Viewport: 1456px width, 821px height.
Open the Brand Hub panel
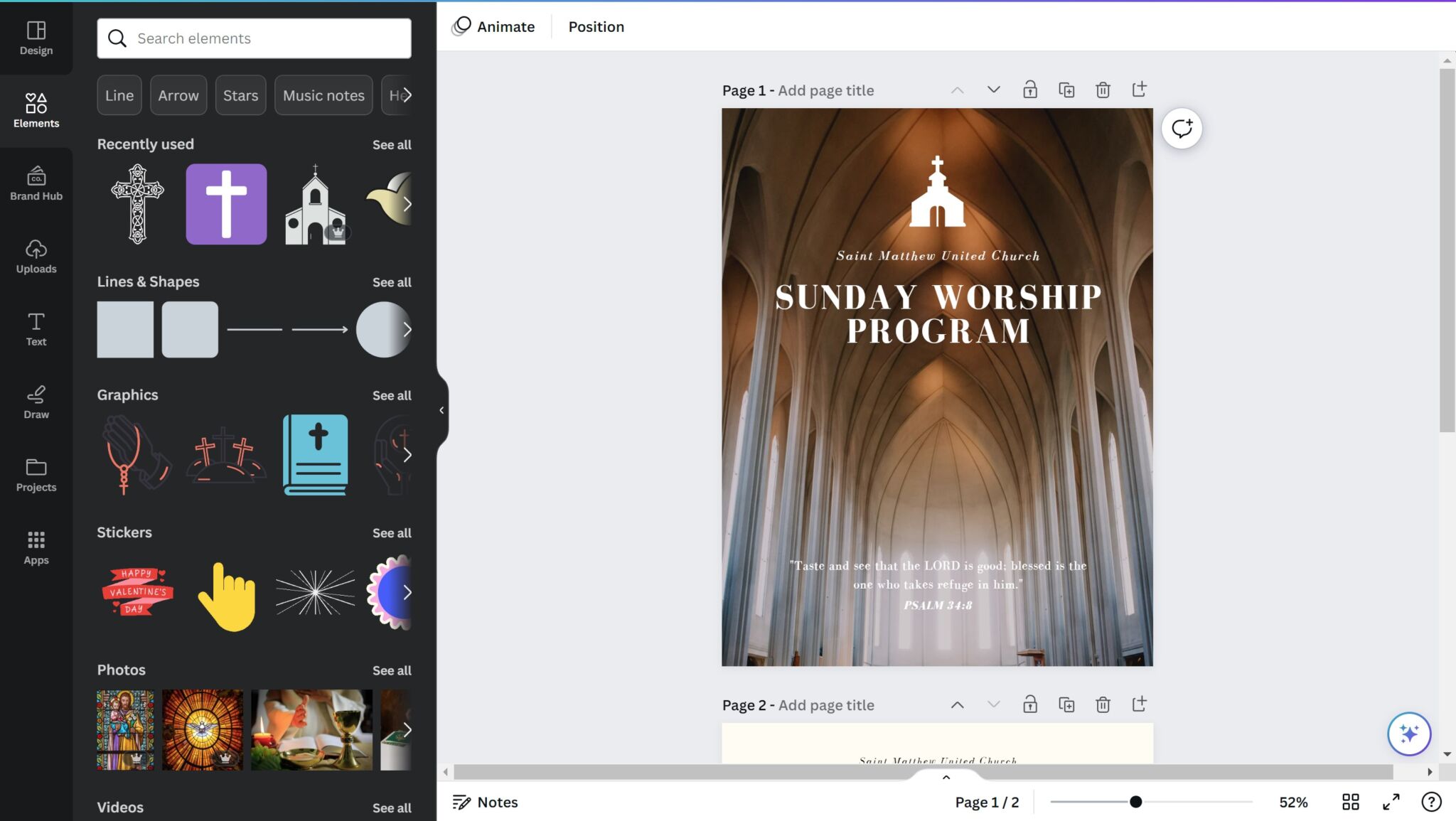(x=36, y=183)
